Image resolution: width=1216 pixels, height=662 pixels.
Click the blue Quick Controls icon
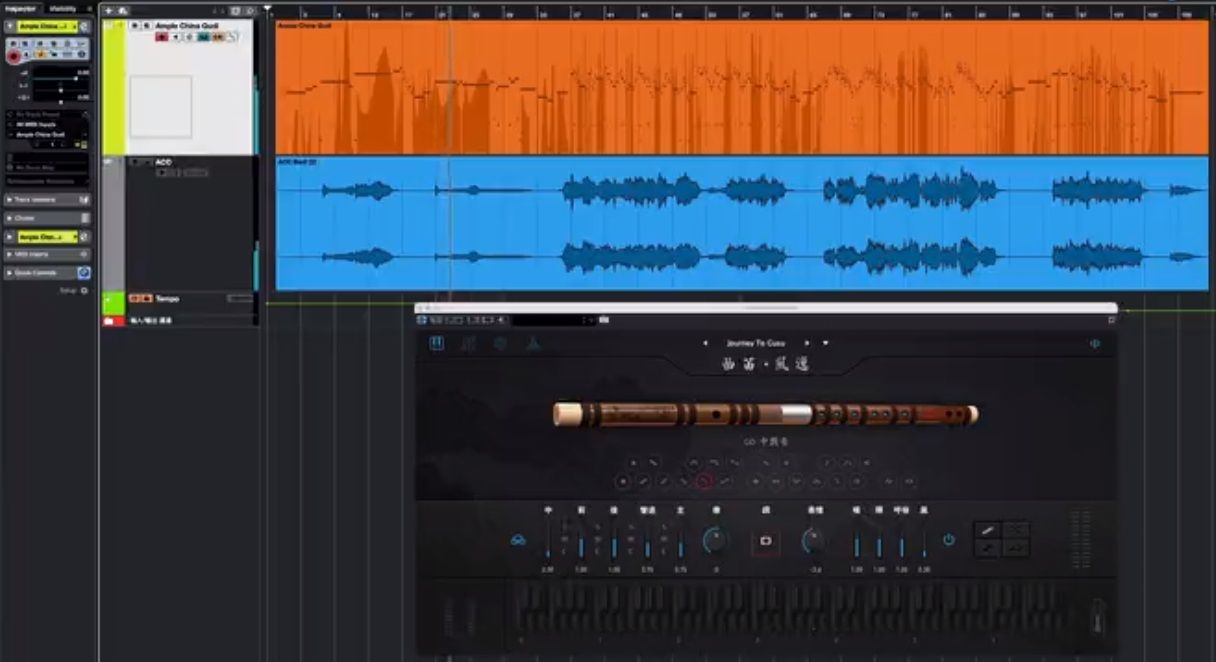coord(84,272)
